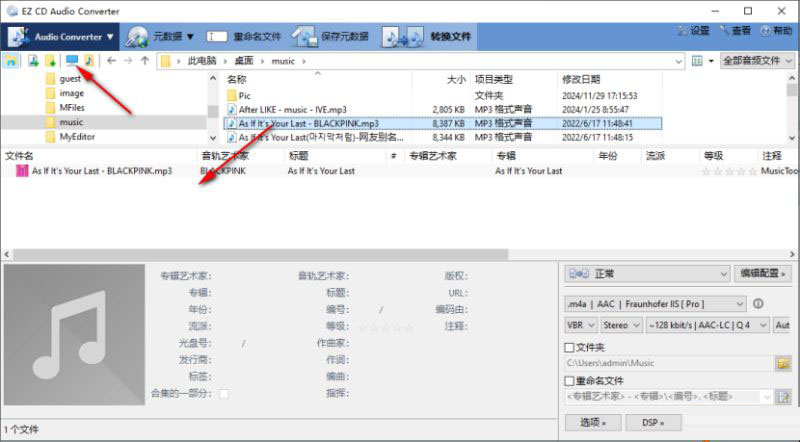Click music segment in the path breadcrumb
The height and width of the screenshot is (442, 800).
click(x=283, y=61)
